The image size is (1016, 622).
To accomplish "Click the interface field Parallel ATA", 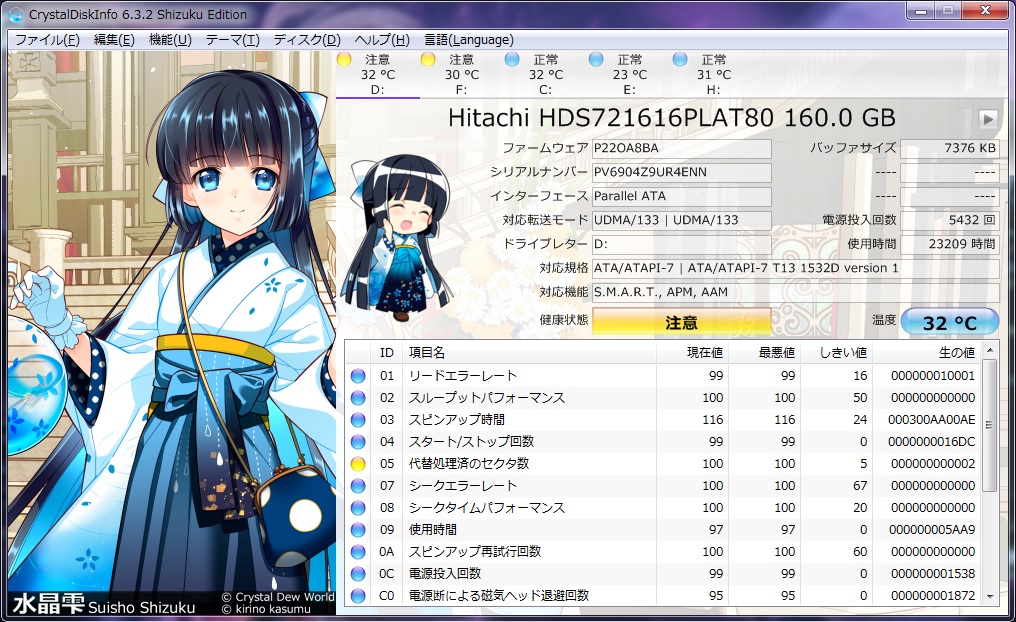I will click(x=682, y=196).
